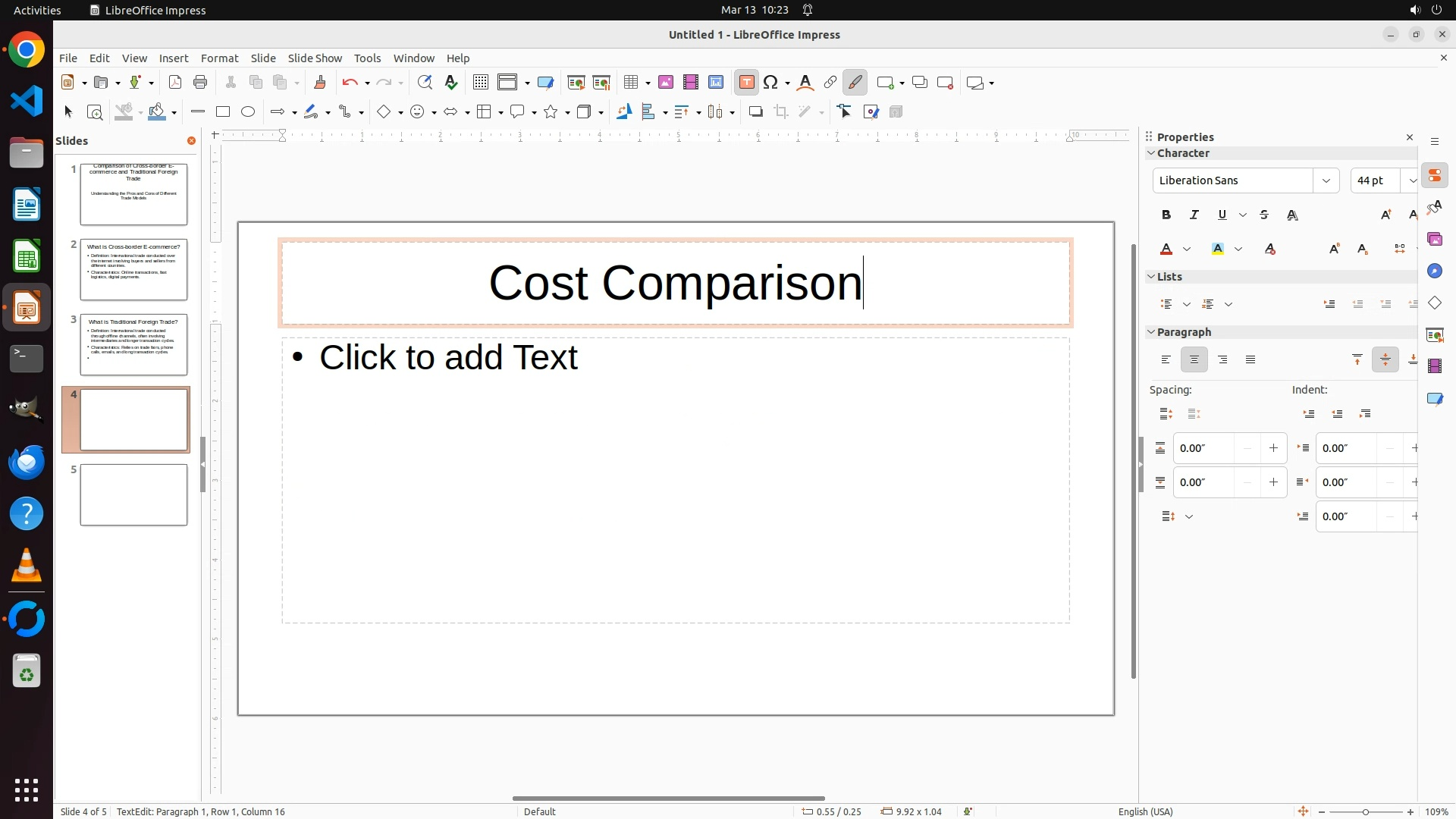
Task: Select the Ellipse shape tool
Action: point(248,112)
